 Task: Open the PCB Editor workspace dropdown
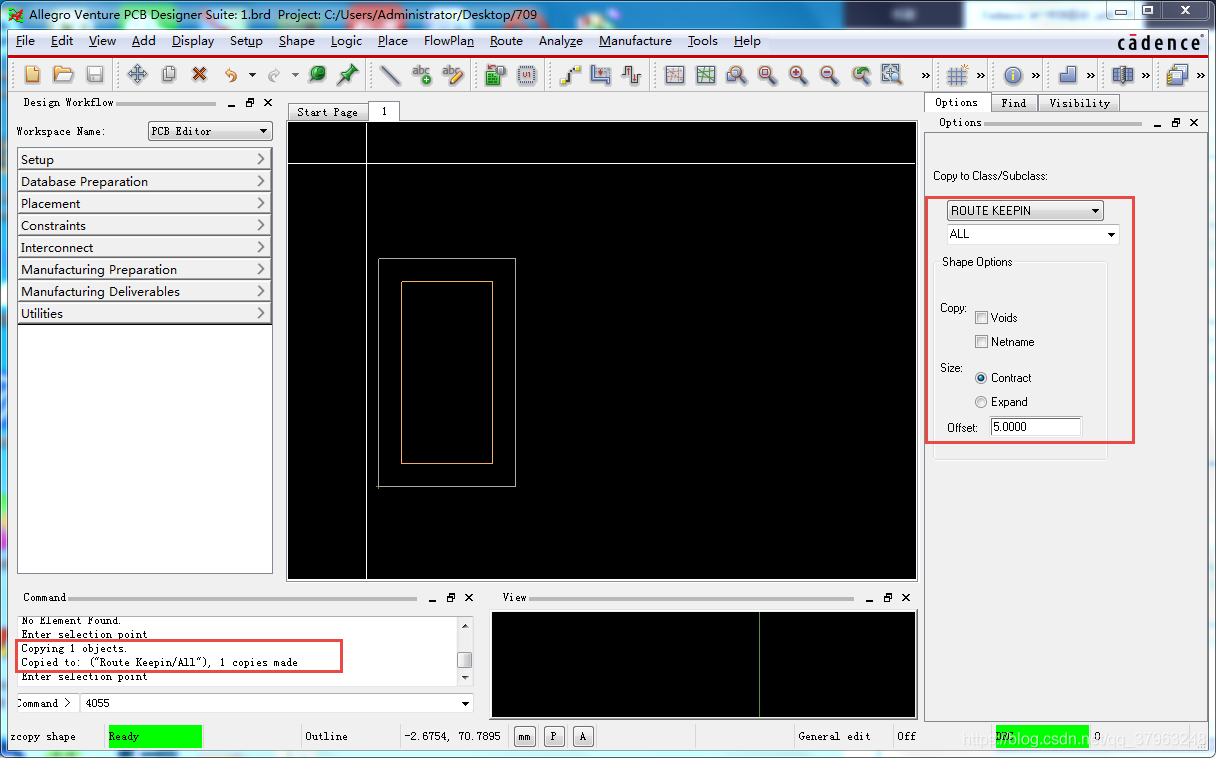pos(210,131)
